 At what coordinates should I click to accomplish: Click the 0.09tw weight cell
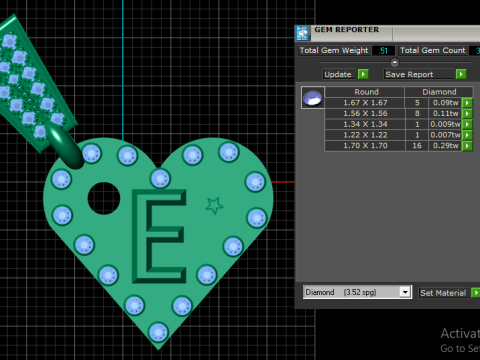pos(445,103)
